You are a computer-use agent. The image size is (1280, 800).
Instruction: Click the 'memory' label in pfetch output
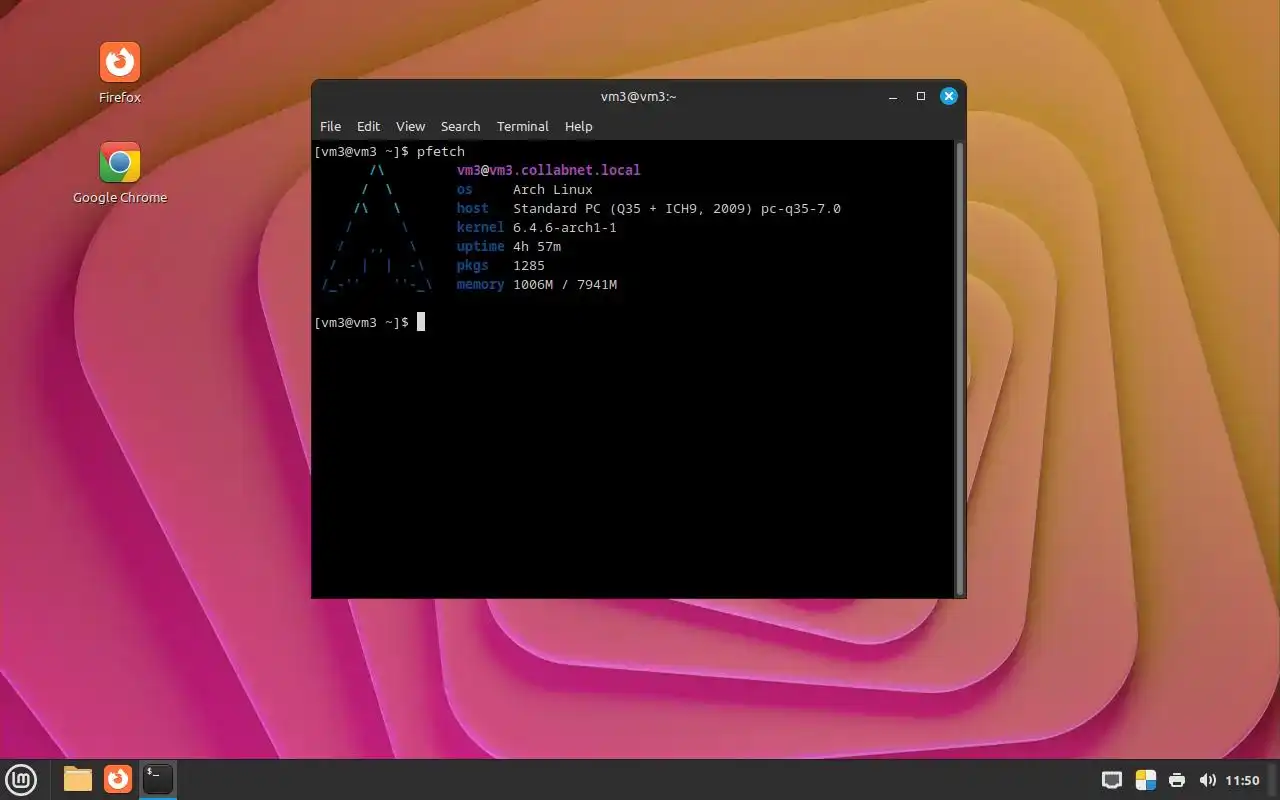pos(481,284)
